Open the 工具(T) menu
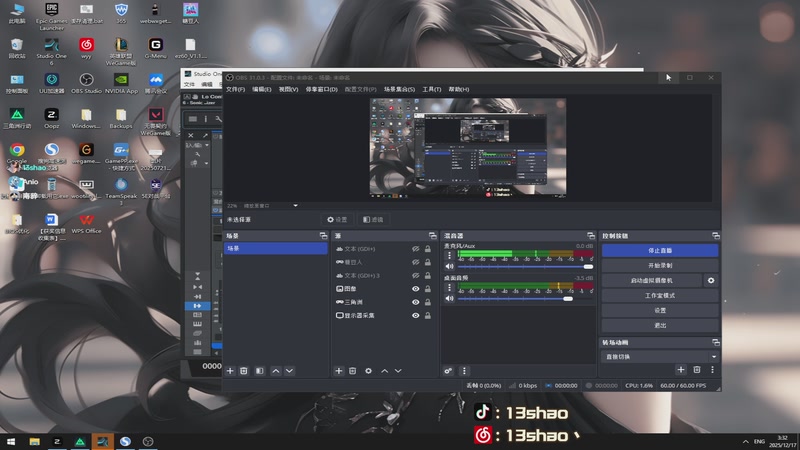Image resolution: width=800 pixels, height=450 pixels. click(x=432, y=89)
